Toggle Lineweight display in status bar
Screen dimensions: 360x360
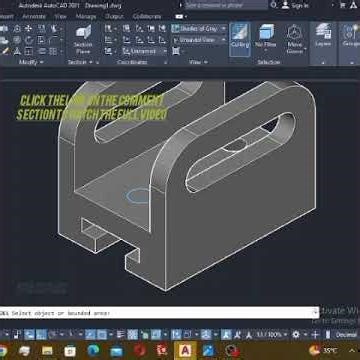[121, 334]
